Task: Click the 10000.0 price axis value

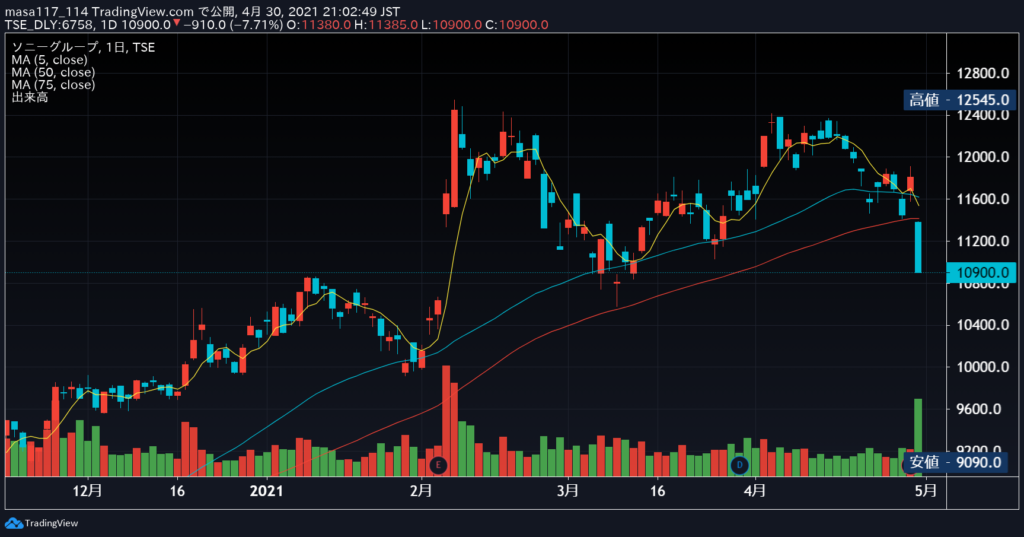Action: tap(983, 367)
